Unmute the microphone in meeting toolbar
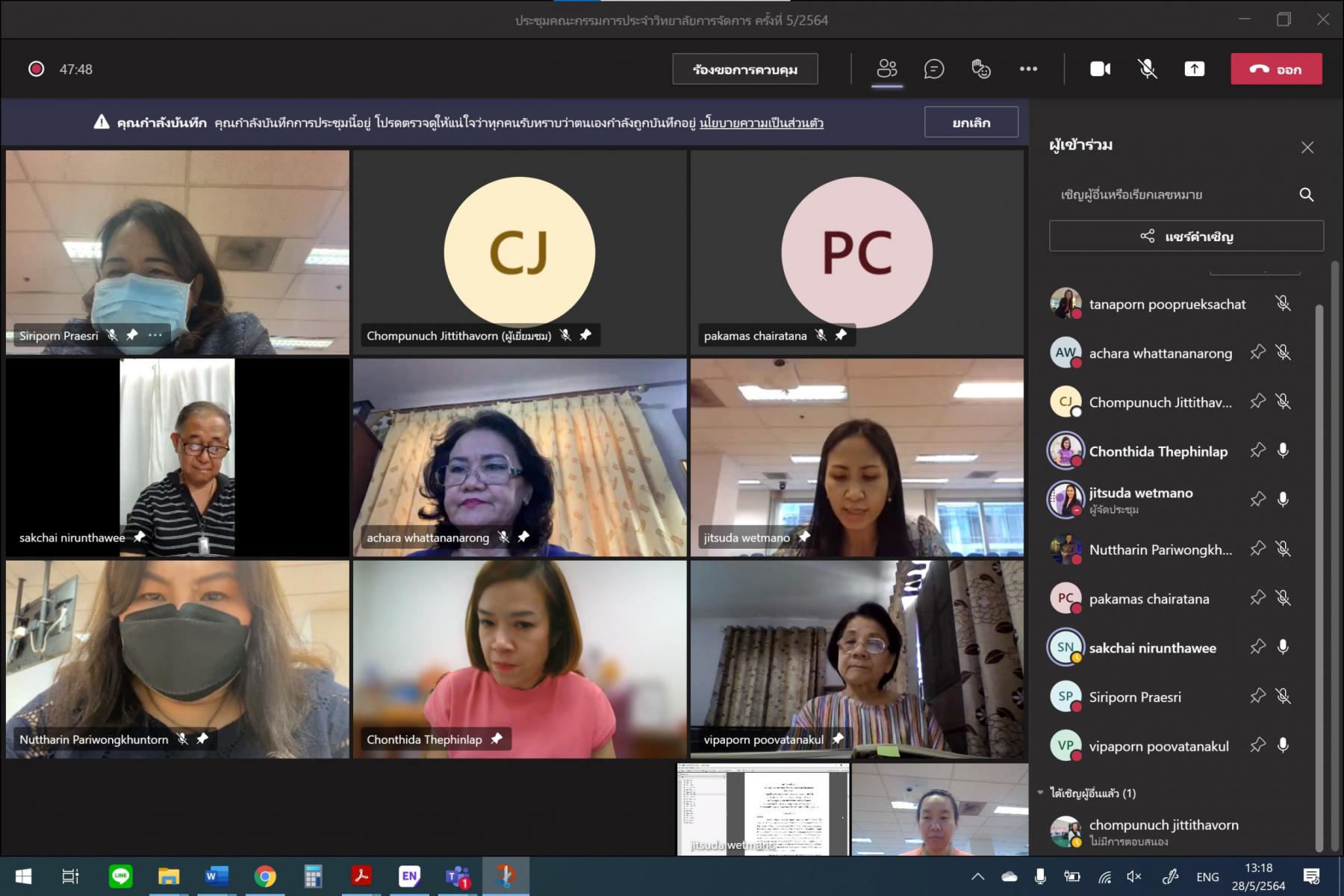Image resolution: width=1344 pixels, height=896 pixels. click(x=1147, y=69)
